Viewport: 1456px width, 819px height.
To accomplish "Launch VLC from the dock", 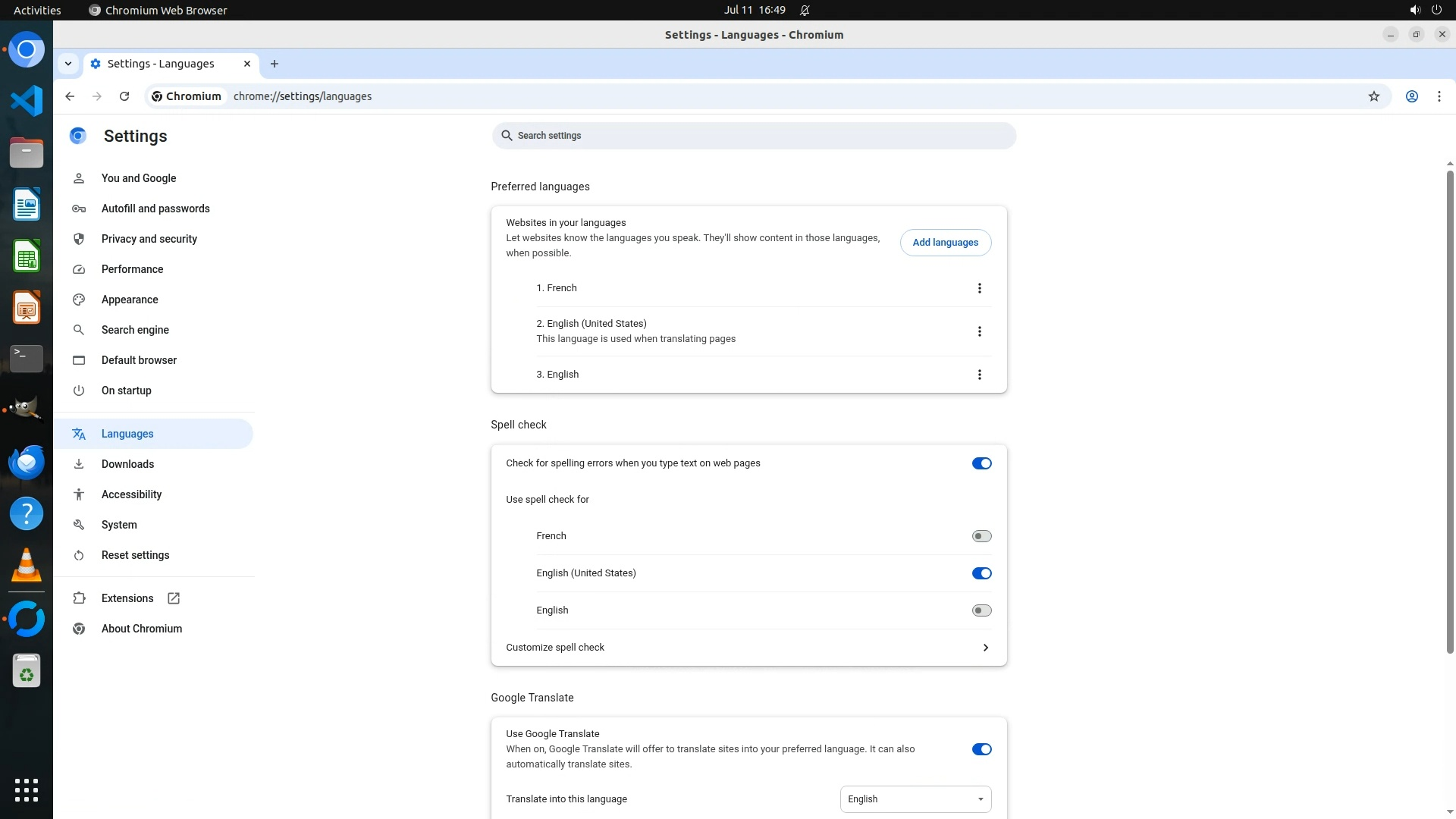I will (x=27, y=565).
